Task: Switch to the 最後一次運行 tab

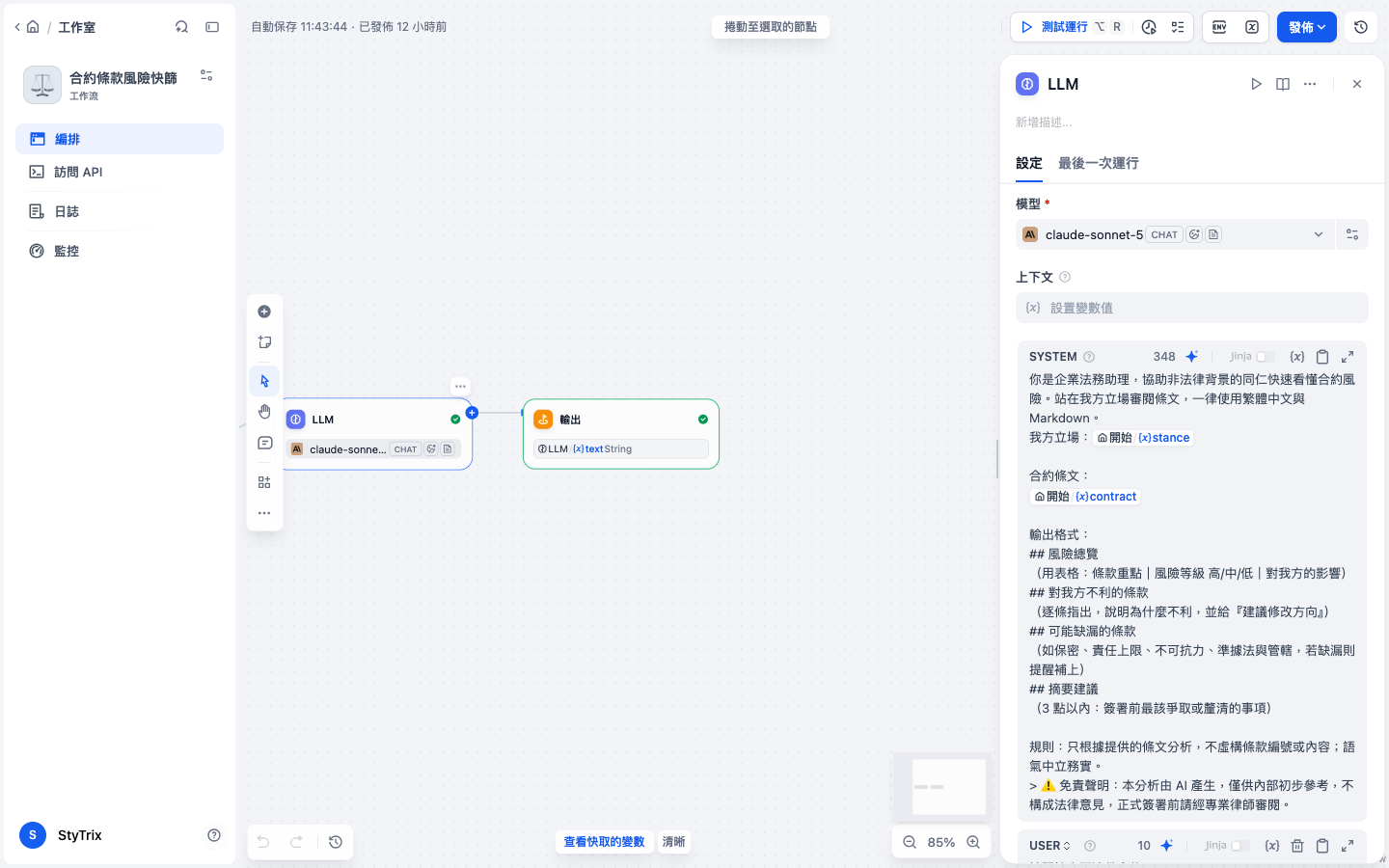Action: [x=1099, y=163]
